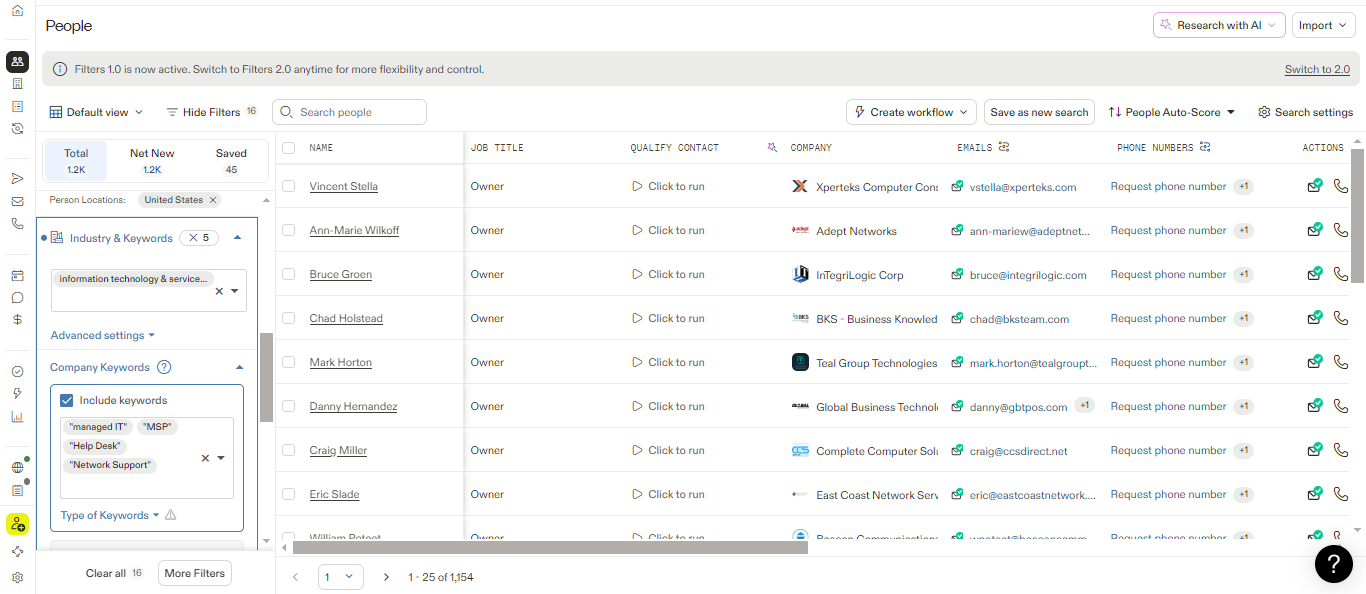Click the call icon for Vincent Stella

coord(1341,186)
